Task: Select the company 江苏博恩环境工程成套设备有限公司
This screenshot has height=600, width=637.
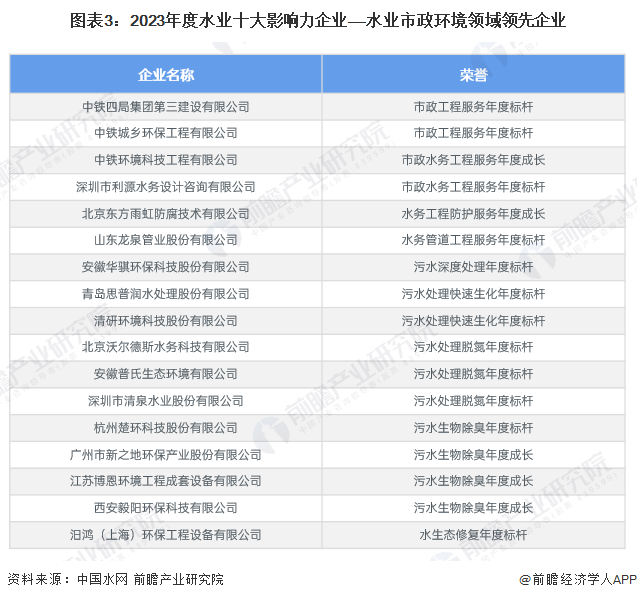Action: click(166, 481)
